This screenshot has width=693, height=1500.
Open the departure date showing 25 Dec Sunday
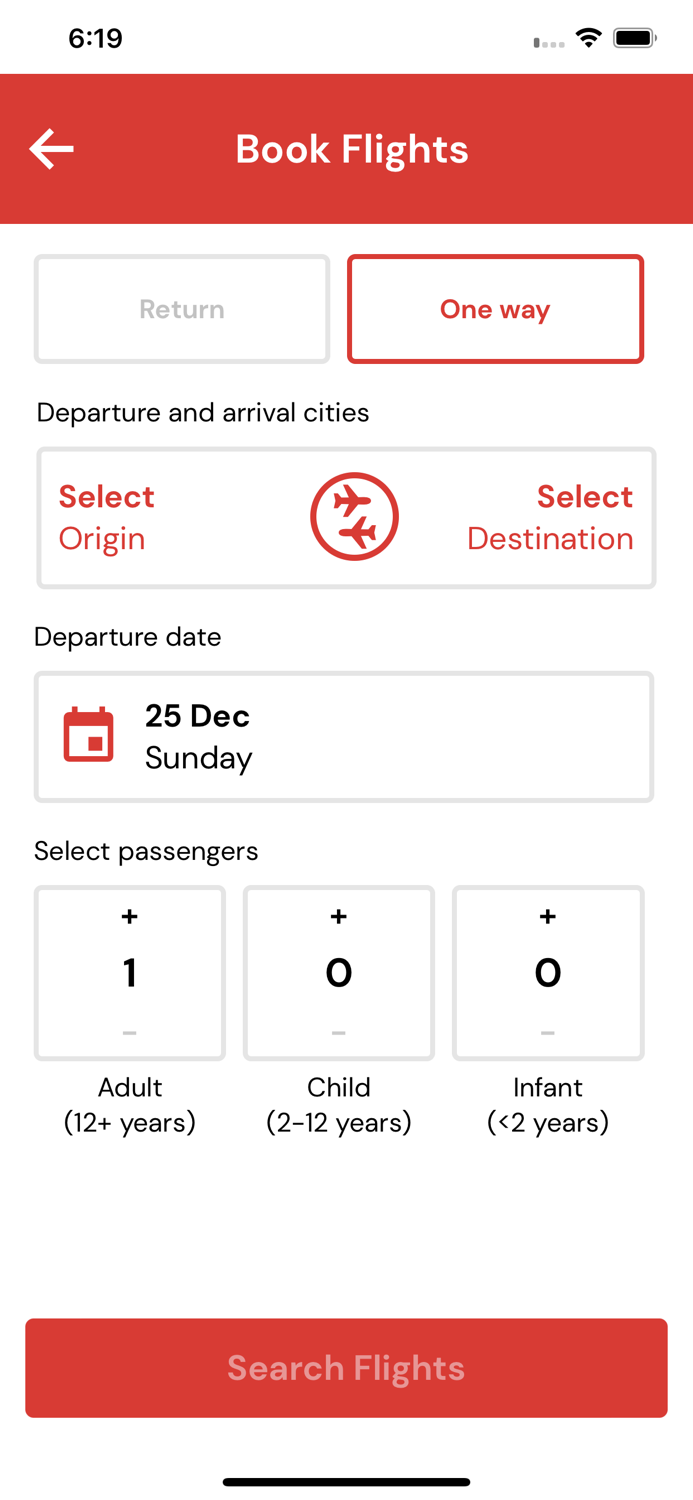tap(344, 736)
